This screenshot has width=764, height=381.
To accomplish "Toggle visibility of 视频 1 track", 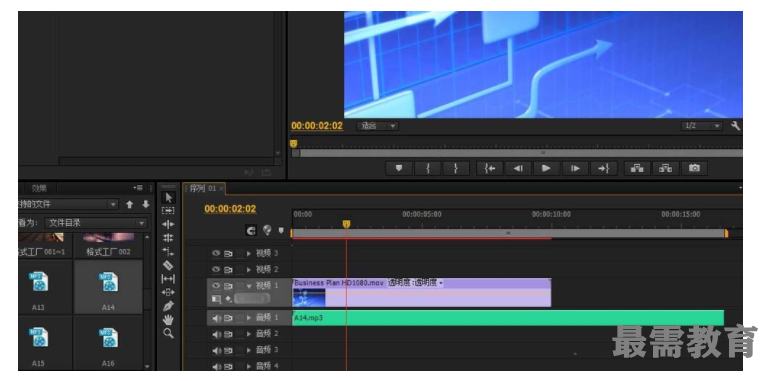I will (x=216, y=286).
